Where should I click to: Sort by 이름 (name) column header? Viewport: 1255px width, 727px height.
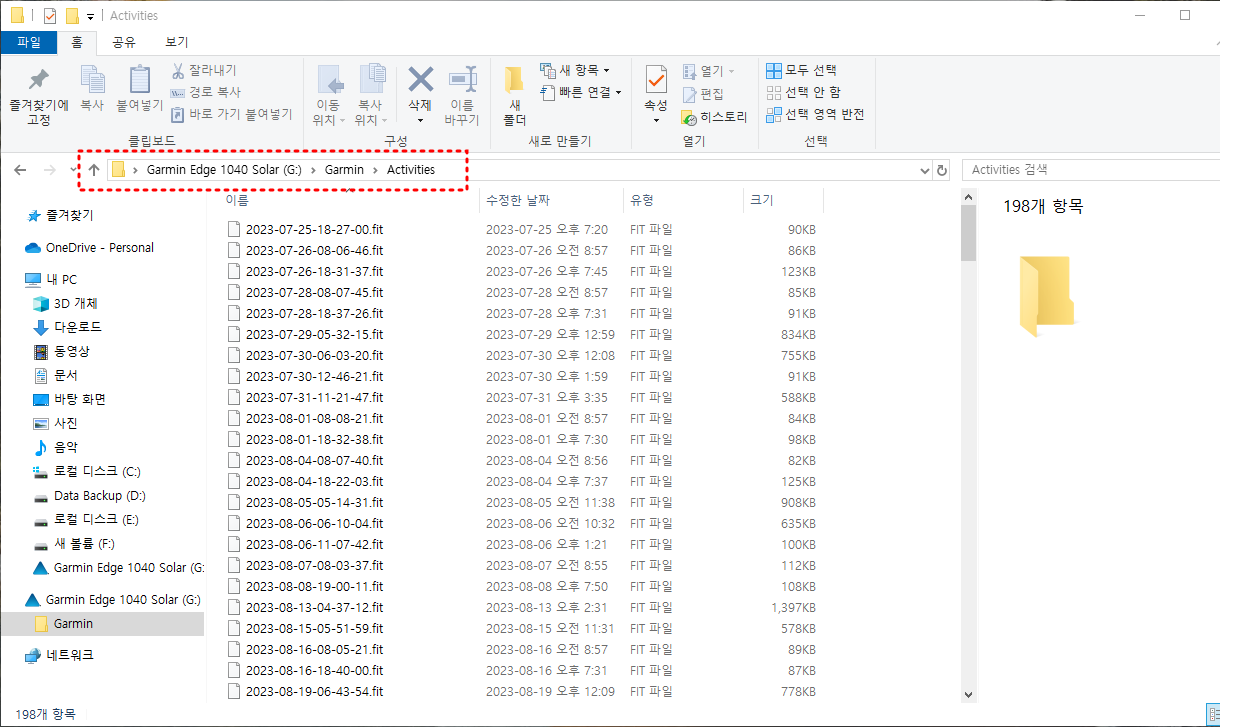(237, 201)
